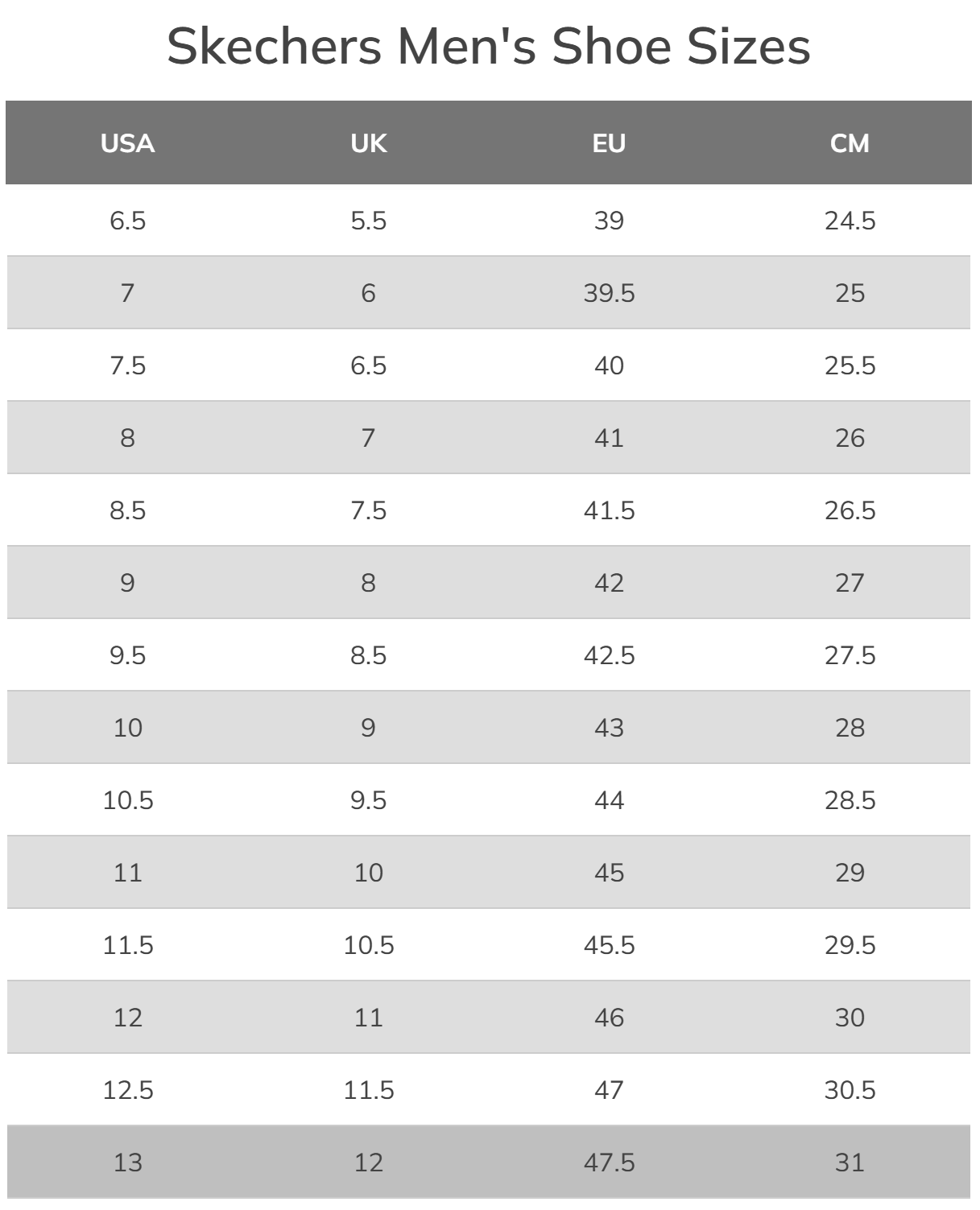Select USA size 9 cell

[x=127, y=583]
